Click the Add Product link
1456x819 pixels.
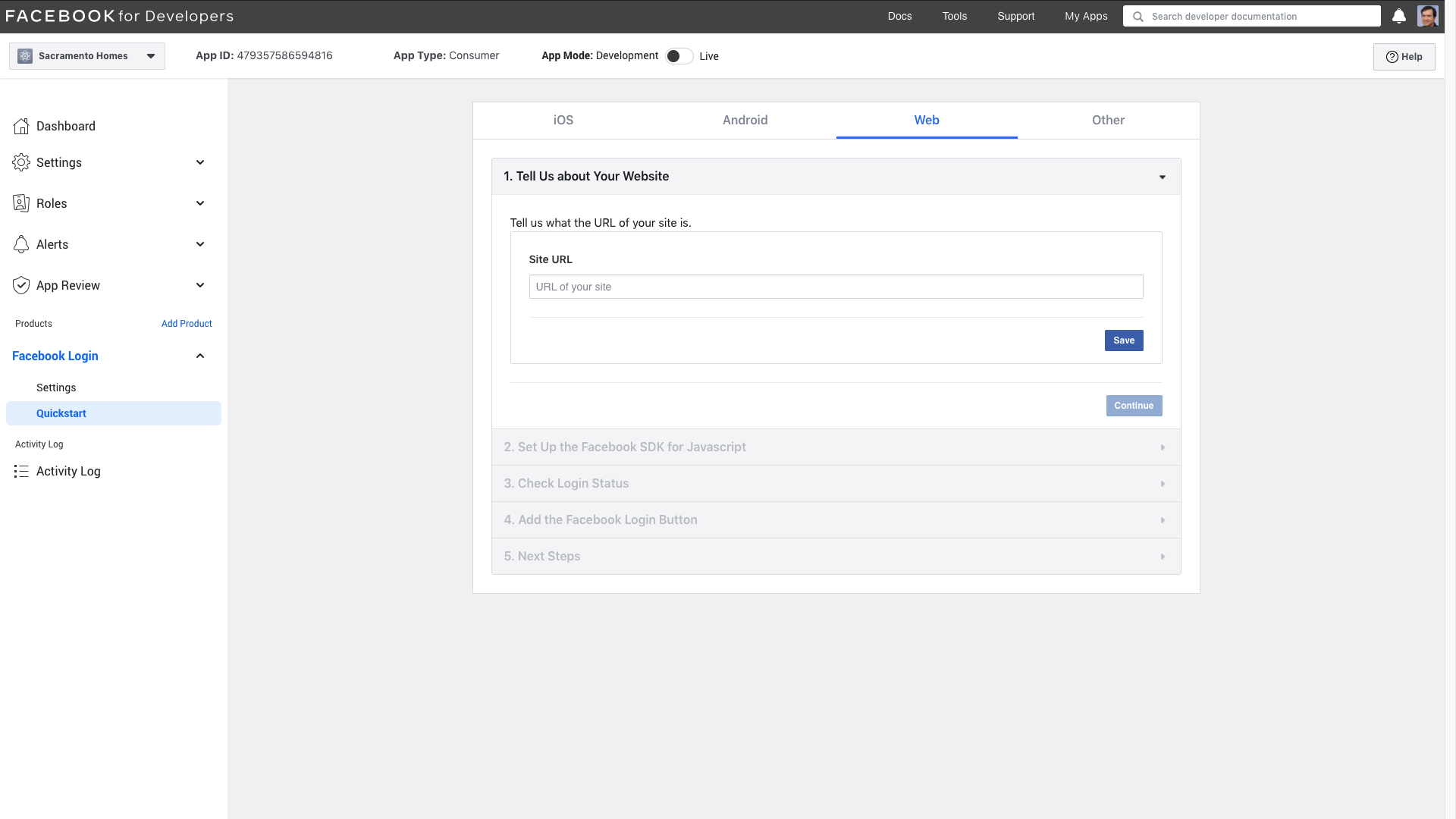pyautogui.click(x=187, y=324)
